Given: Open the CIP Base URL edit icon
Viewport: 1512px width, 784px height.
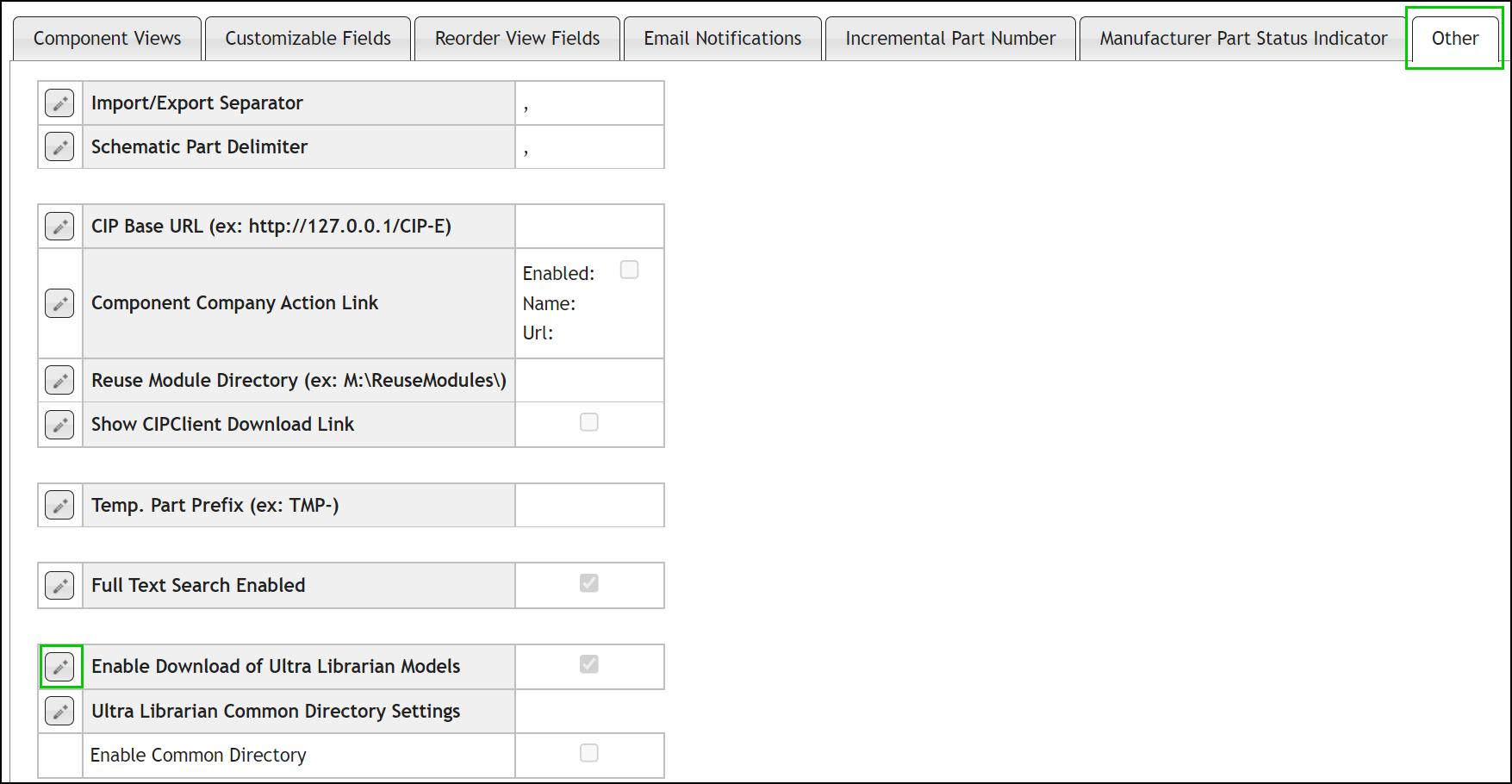Looking at the screenshot, I should (59, 226).
